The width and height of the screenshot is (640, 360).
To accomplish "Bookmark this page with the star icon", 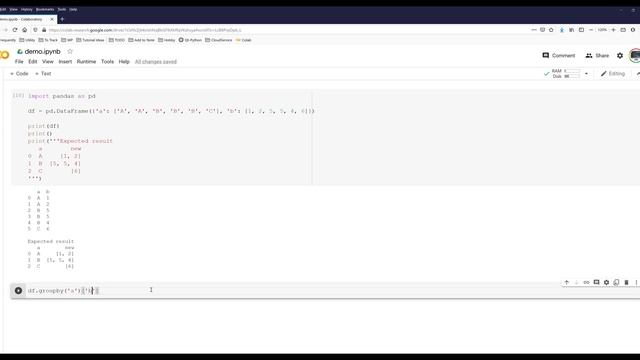I will coord(551,30).
